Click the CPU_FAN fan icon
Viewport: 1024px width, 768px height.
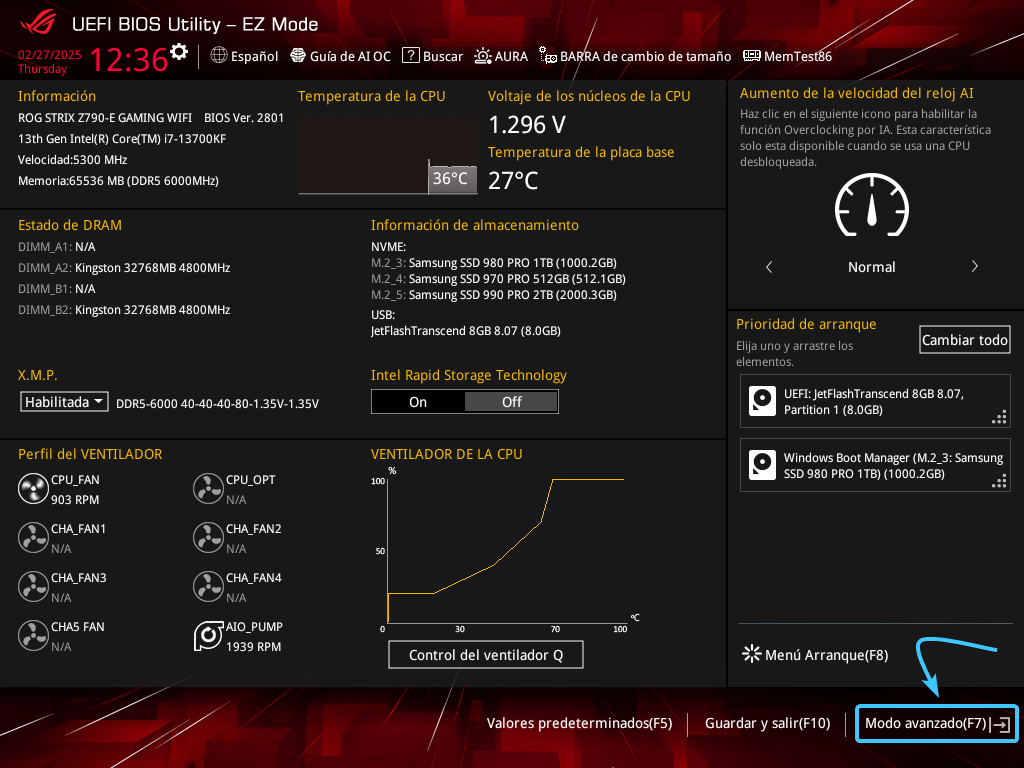(x=33, y=489)
